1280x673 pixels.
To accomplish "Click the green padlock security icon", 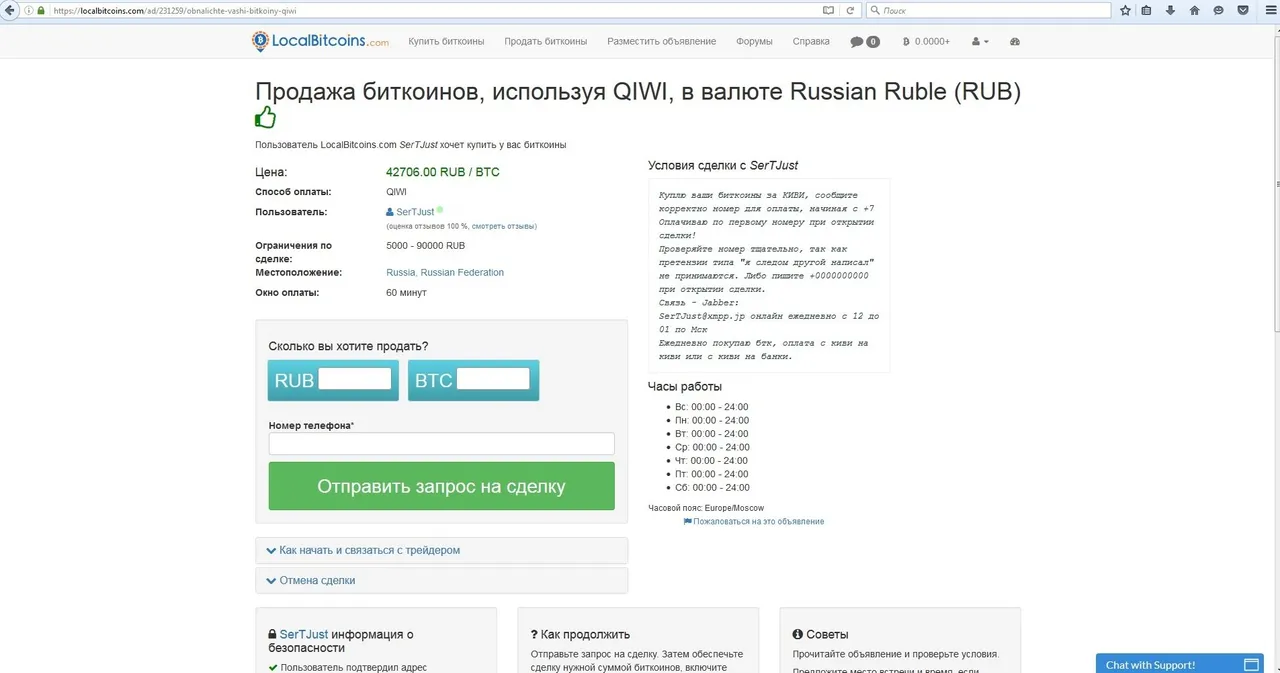I will click(40, 10).
